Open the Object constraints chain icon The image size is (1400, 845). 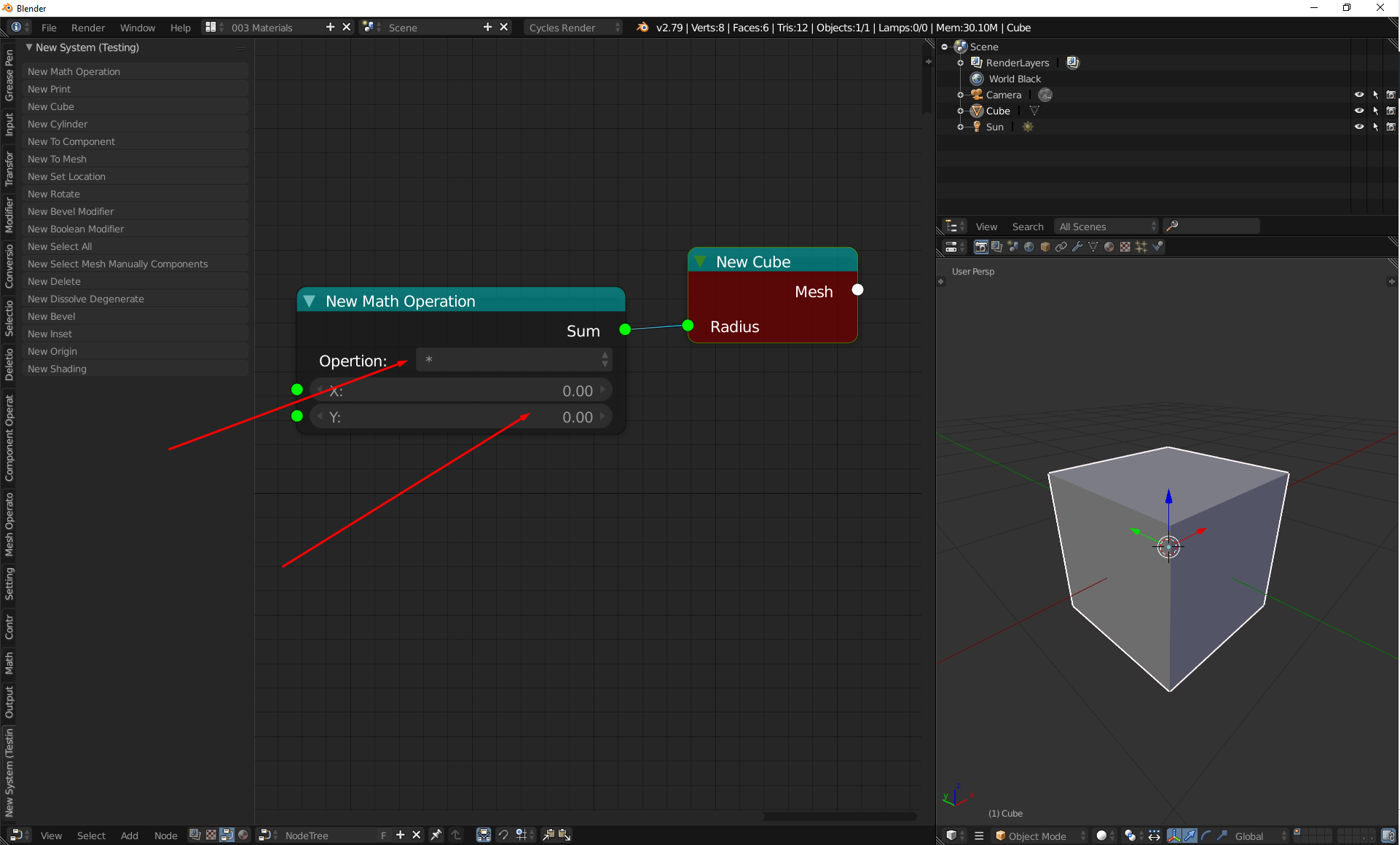1061,247
